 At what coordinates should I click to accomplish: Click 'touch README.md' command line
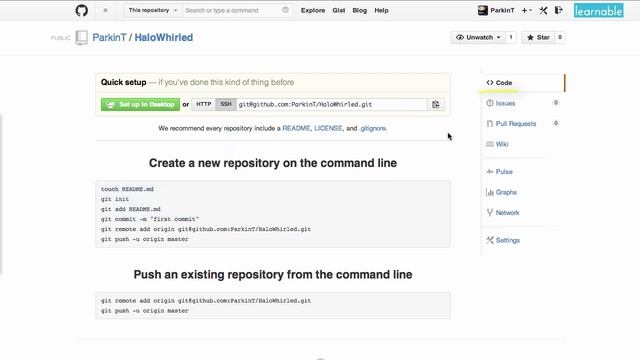point(127,189)
